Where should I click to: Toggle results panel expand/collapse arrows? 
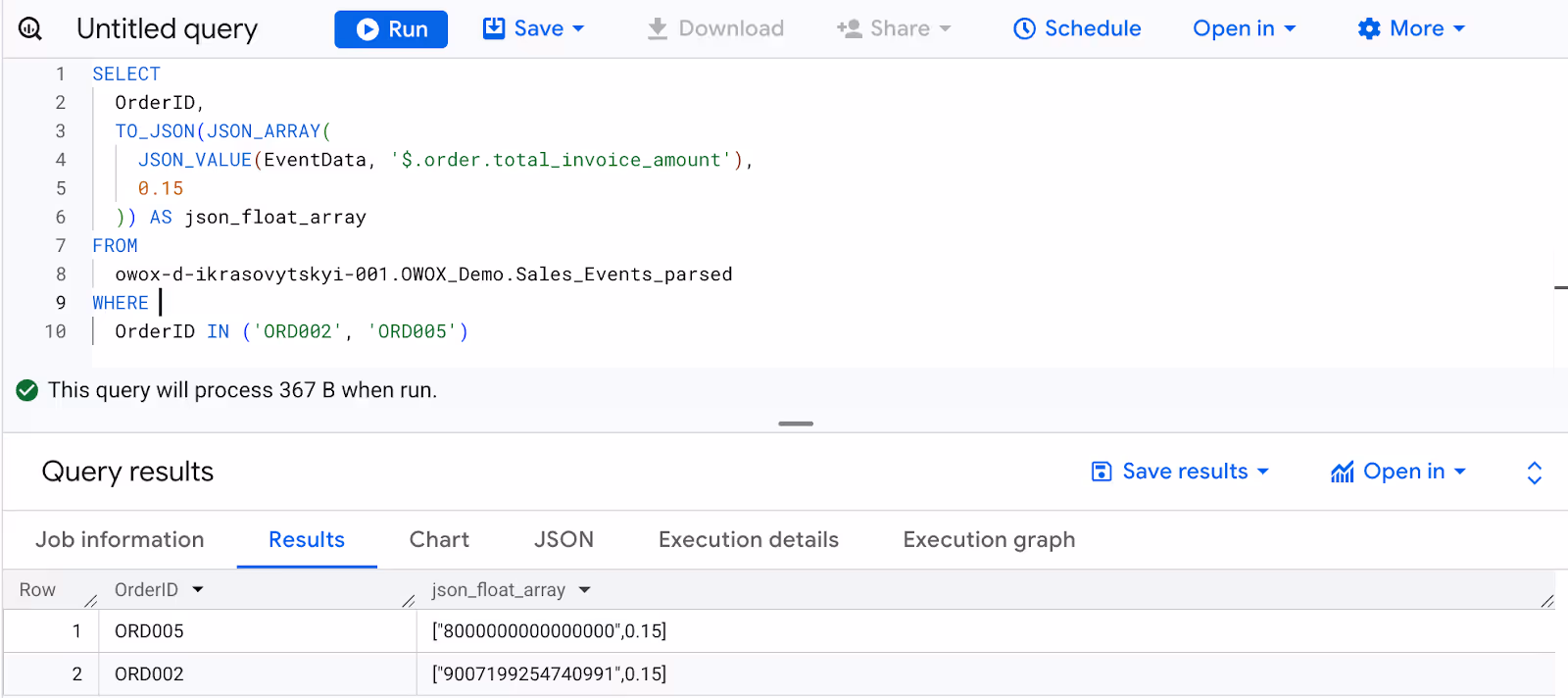(1535, 473)
